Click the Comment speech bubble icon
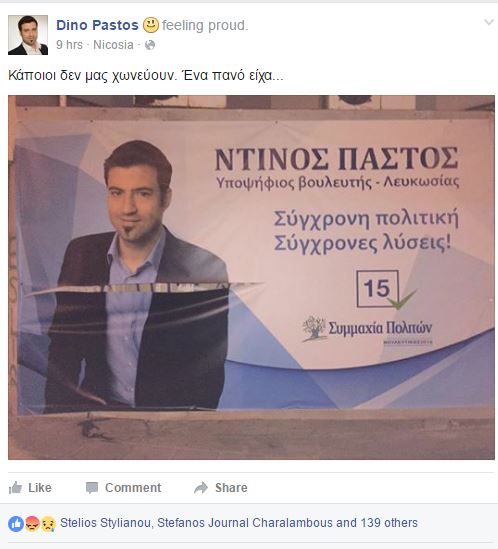The width and height of the screenshot is (498, 549). [x=92, y=488]
